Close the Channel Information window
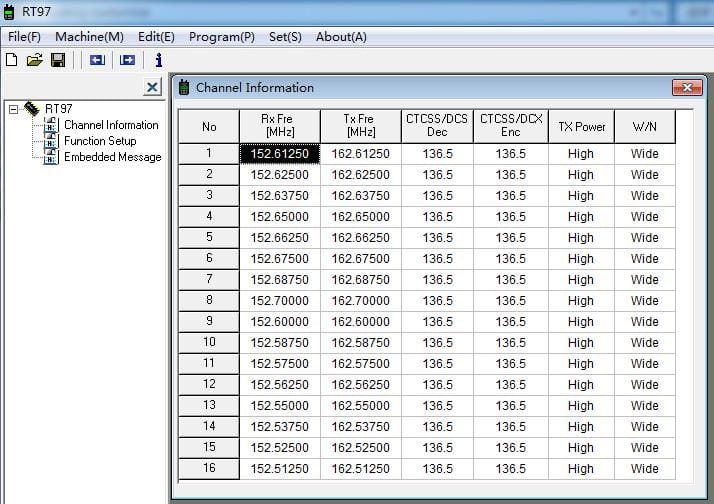This screenshot has height=504, width=714. coord(686,87)
